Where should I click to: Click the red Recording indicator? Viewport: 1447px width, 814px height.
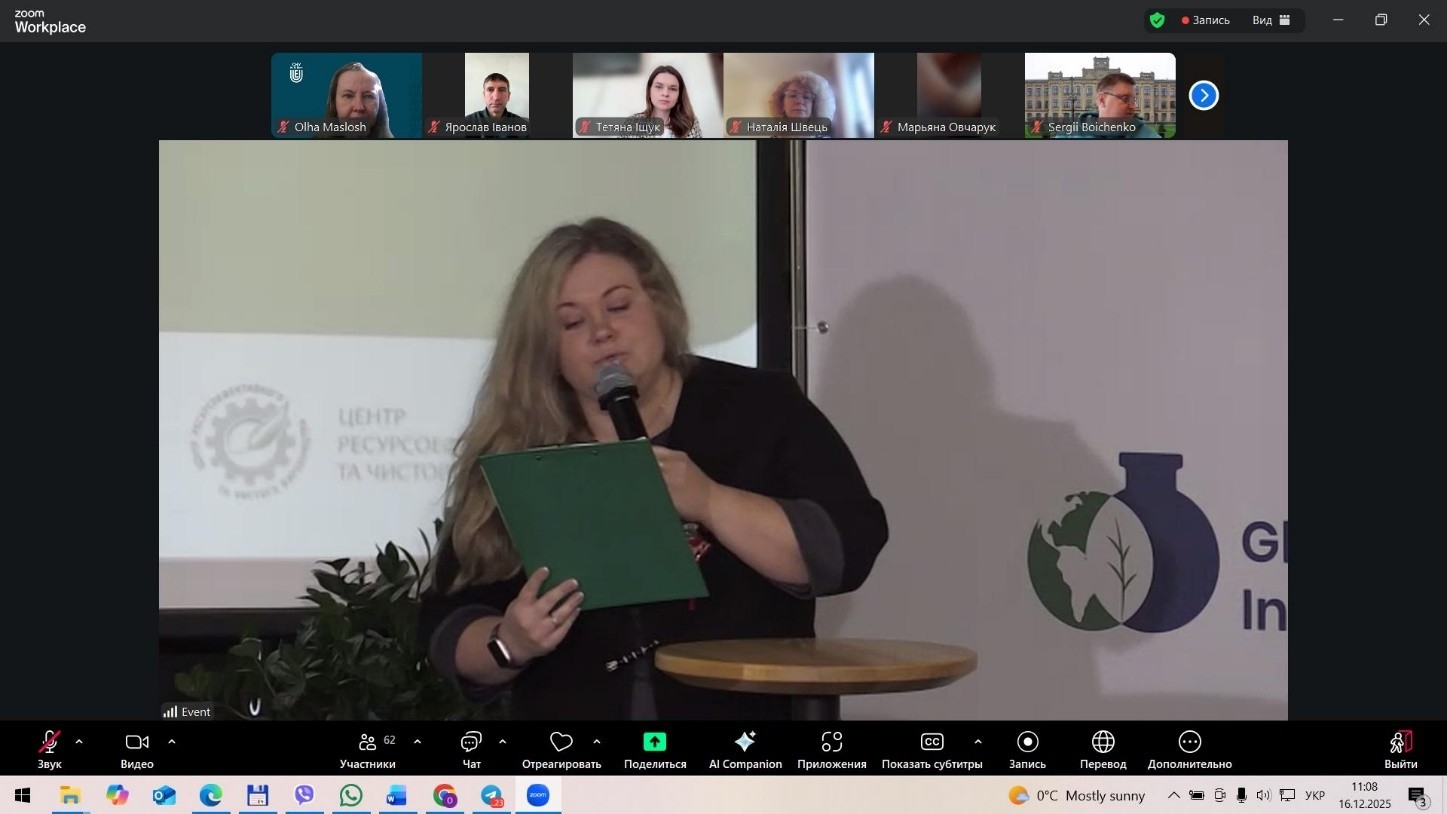point(1206,20)
